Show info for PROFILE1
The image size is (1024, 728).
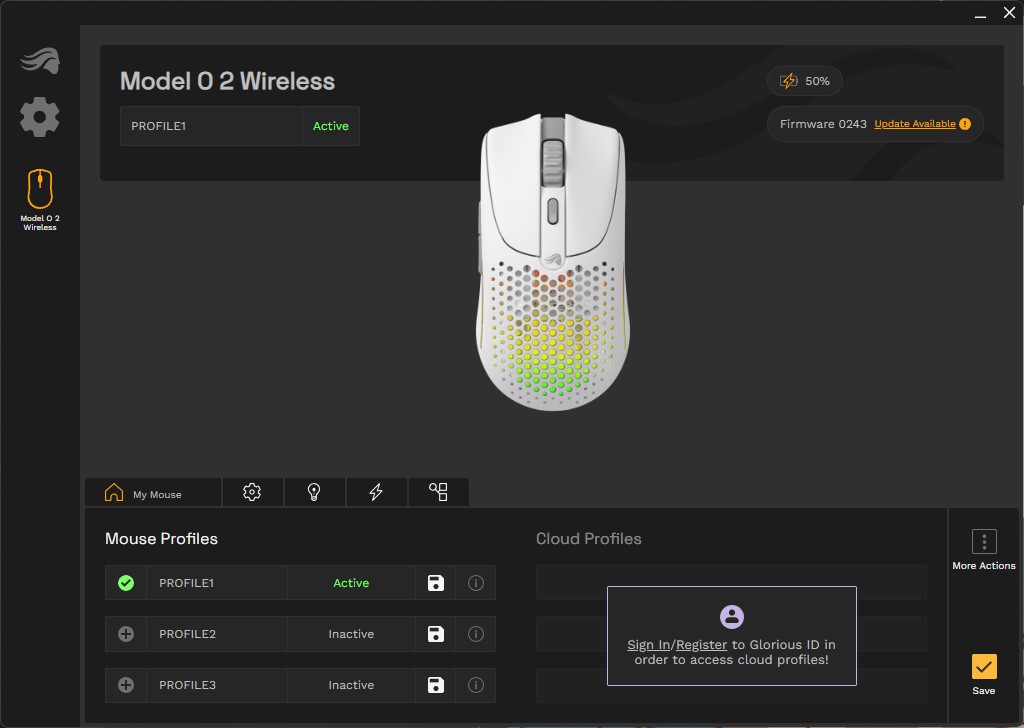476,583
